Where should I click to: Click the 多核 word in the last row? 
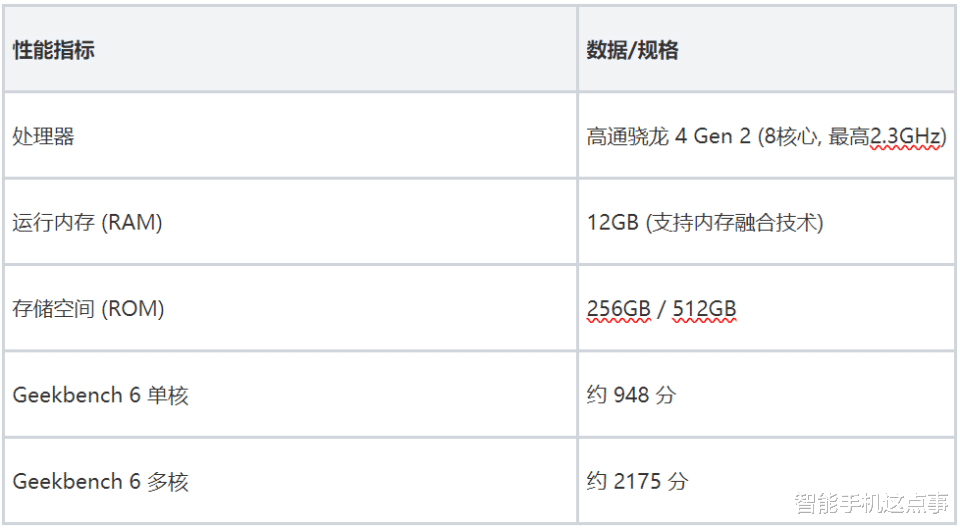point(167,481)
